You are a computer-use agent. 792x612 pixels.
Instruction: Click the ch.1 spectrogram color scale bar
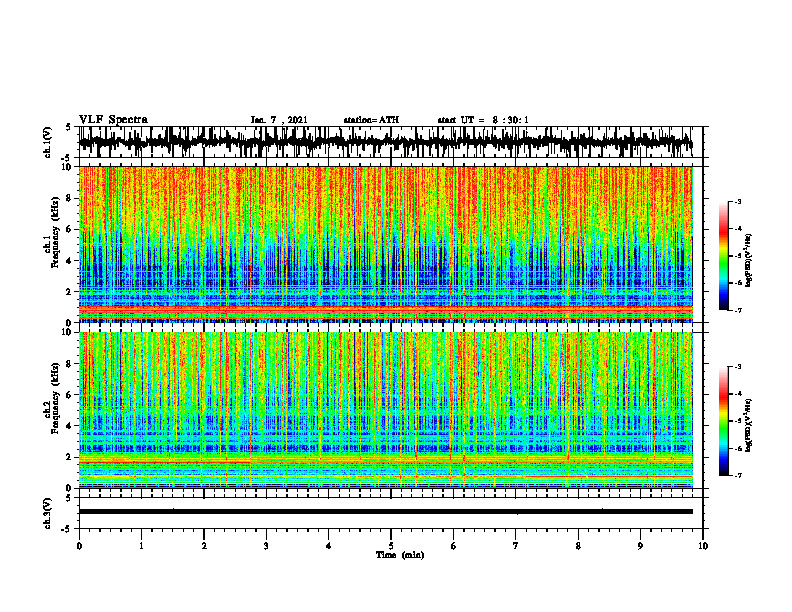pyautogui.click(x=724, y=256)
